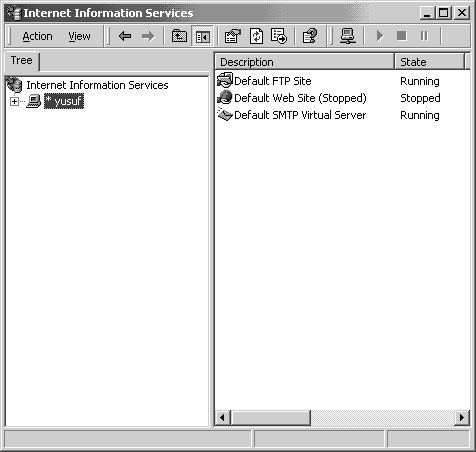
Task: Sort by the Description column header
Action: (304, 62)
